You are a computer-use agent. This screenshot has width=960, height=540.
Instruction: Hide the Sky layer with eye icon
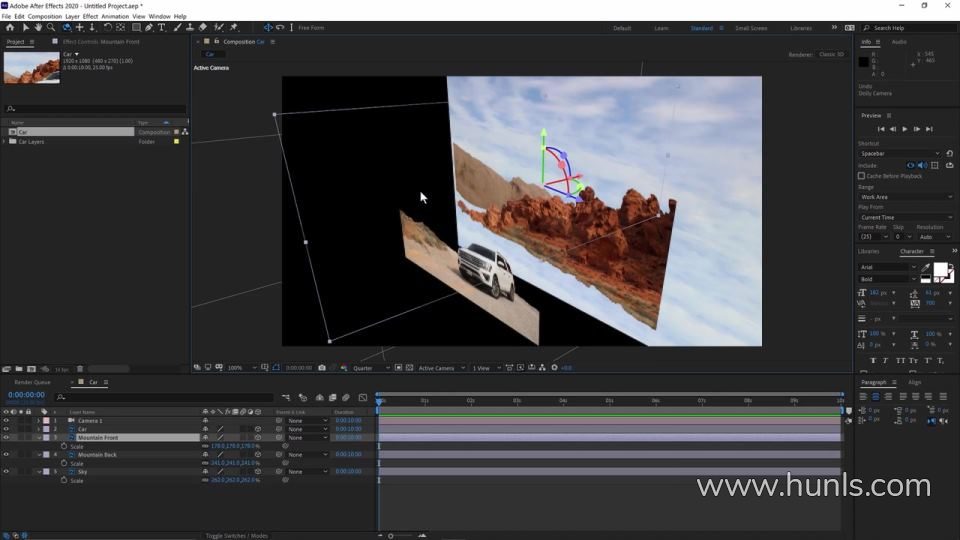coord(6,471)
